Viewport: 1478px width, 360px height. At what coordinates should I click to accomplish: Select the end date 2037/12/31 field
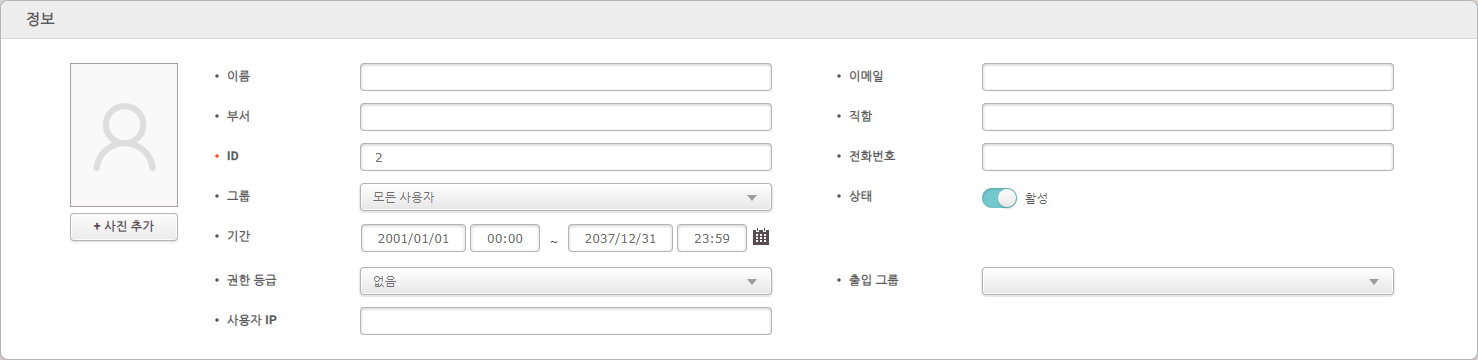(x=620, y=238)
